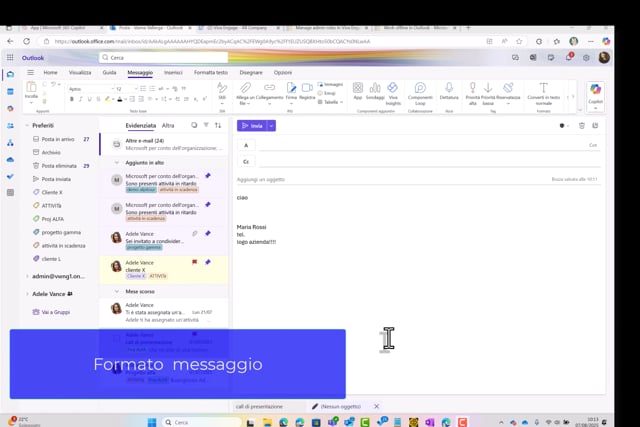Toggle numbered list in ribbon
This screenshot has height=427, width=640.
152,89
